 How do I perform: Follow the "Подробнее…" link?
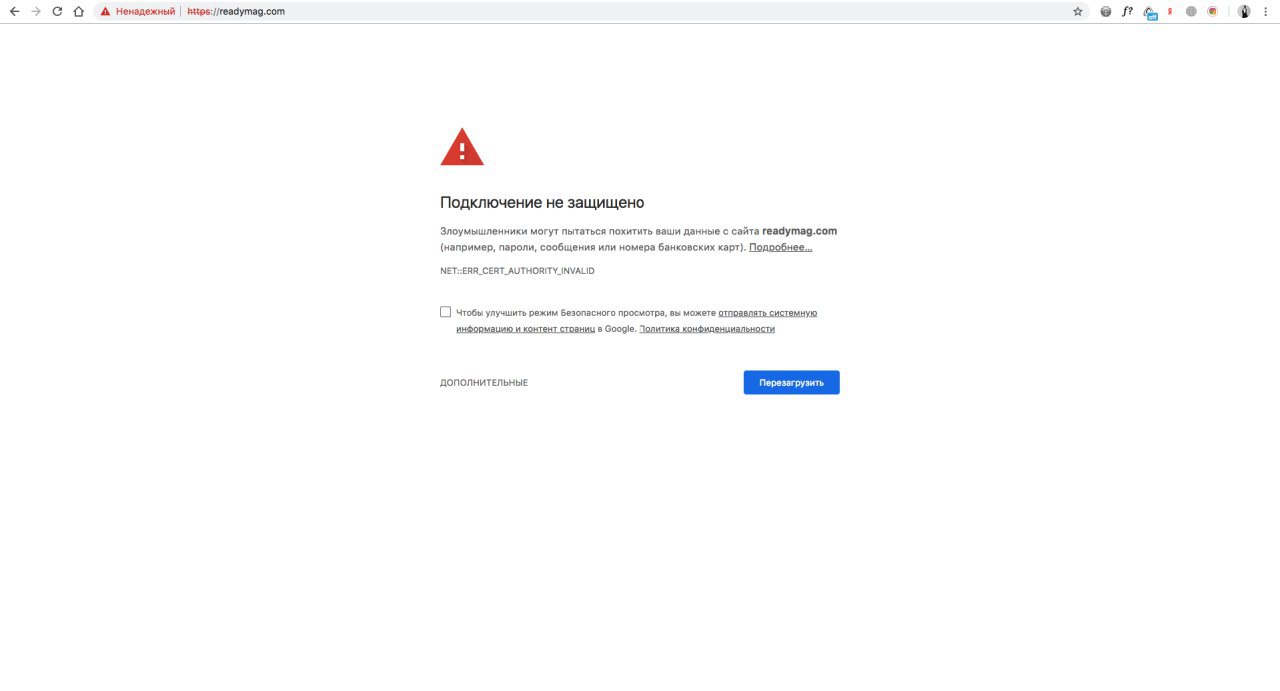[x=781, y=247]
